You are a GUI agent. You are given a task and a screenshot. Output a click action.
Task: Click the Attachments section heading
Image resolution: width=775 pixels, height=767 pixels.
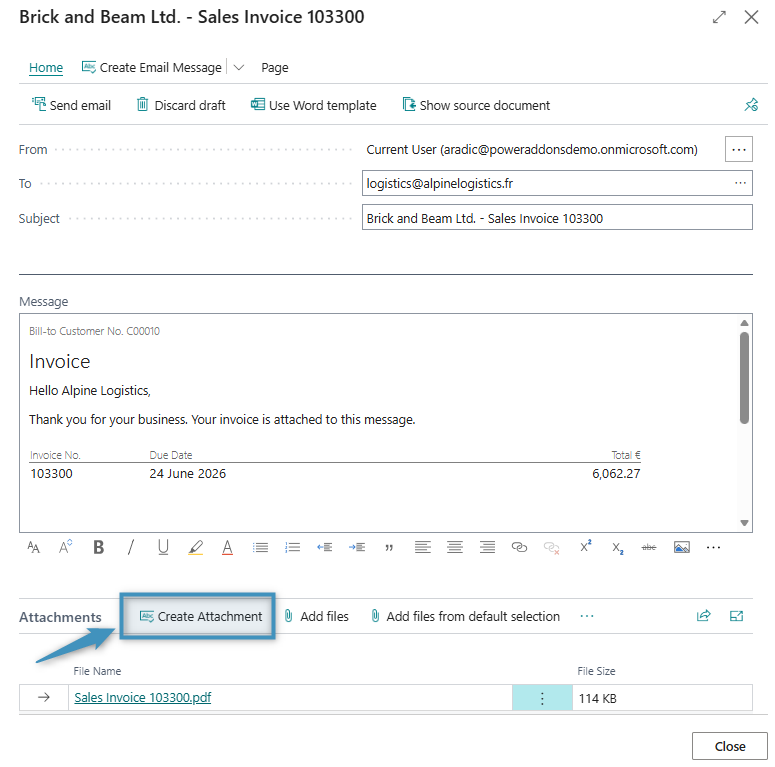coord(60,617)
